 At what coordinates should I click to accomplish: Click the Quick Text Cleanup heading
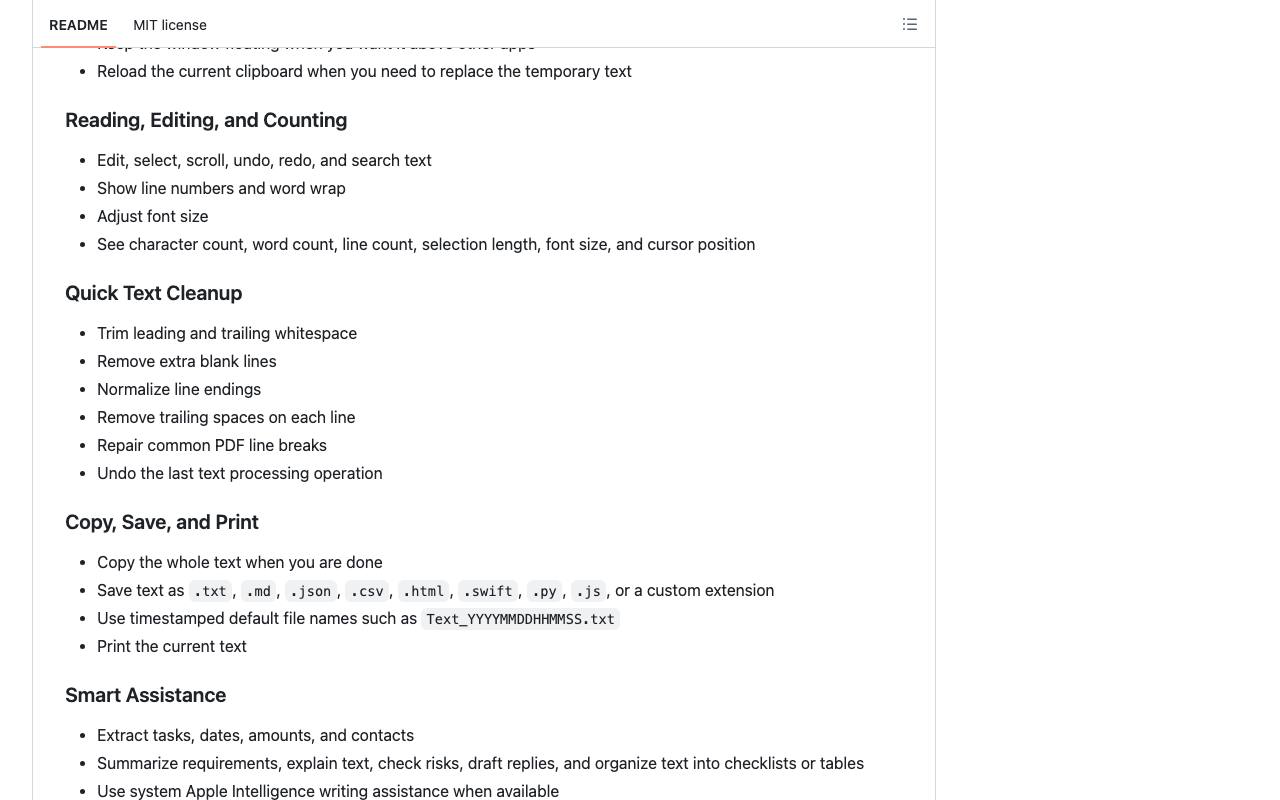point(154,293)
